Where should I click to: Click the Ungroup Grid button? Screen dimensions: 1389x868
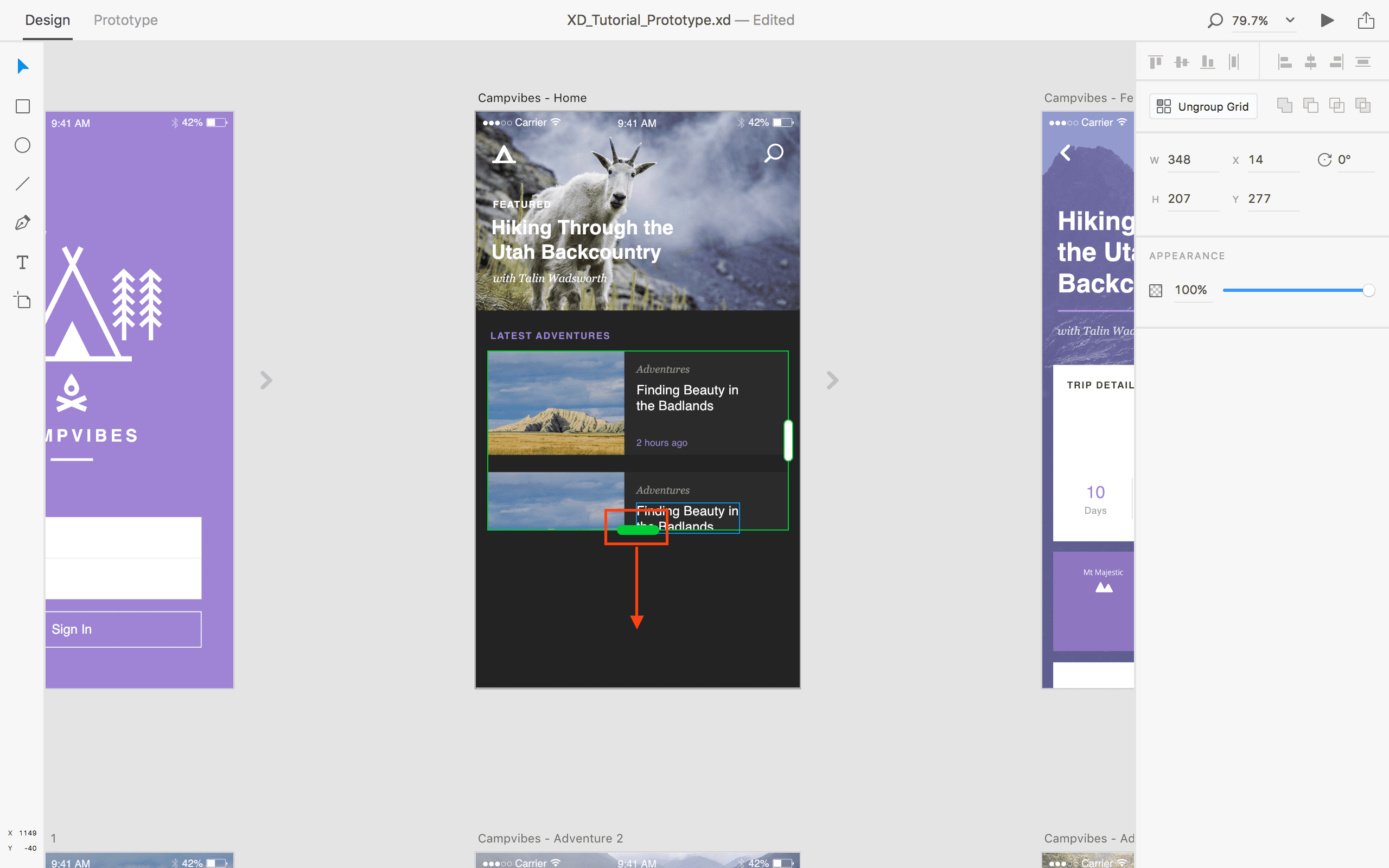[x=1203, y=106]
